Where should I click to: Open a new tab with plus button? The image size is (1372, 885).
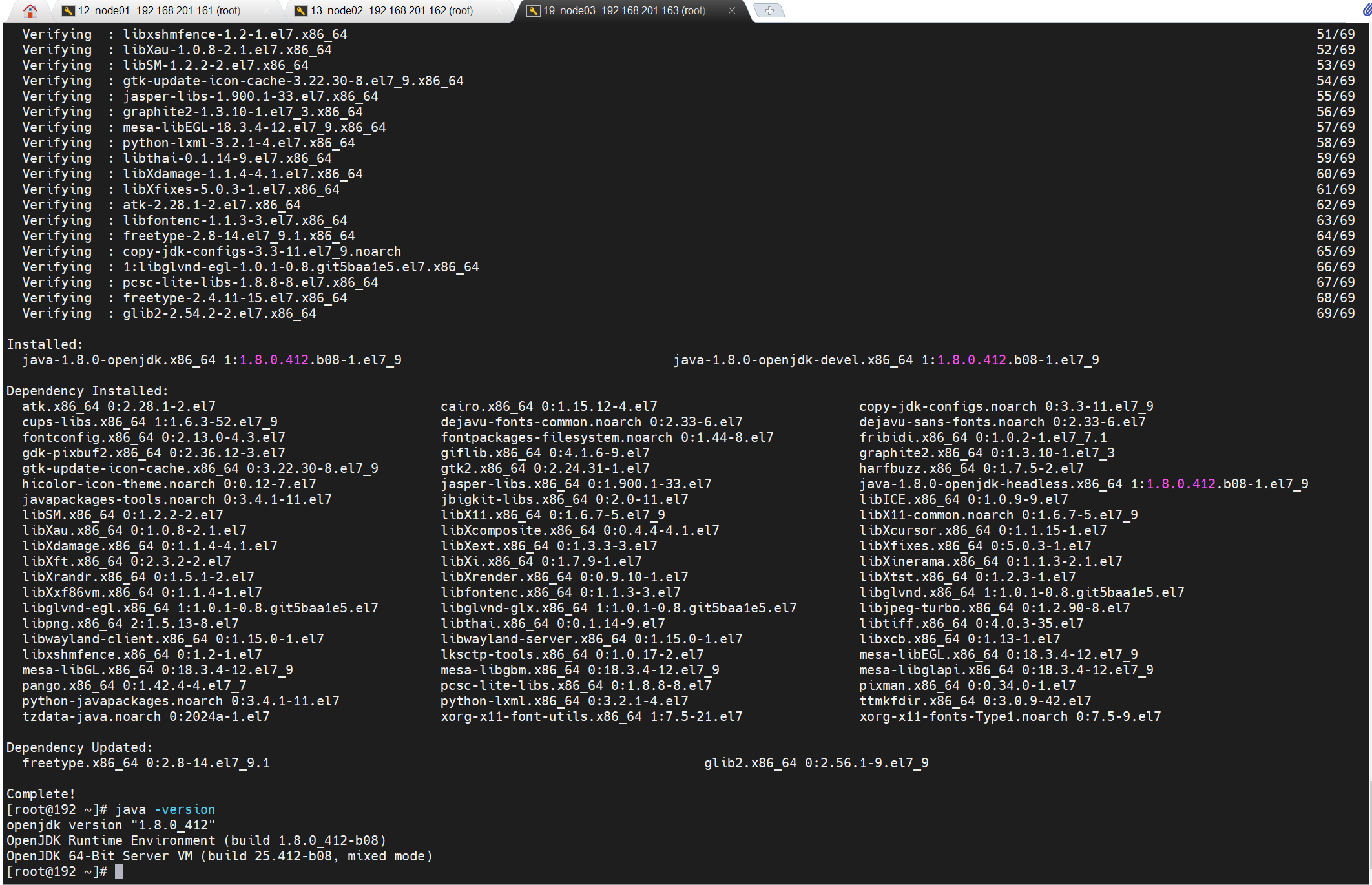coord(769,10)
